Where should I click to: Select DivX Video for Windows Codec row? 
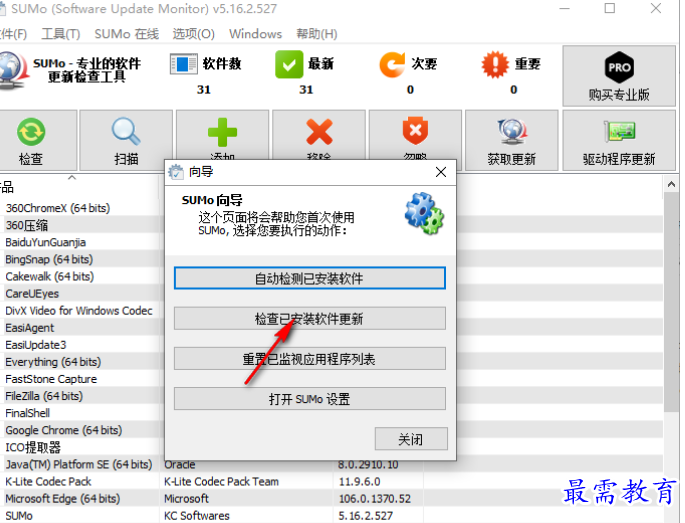click(81, 311)
